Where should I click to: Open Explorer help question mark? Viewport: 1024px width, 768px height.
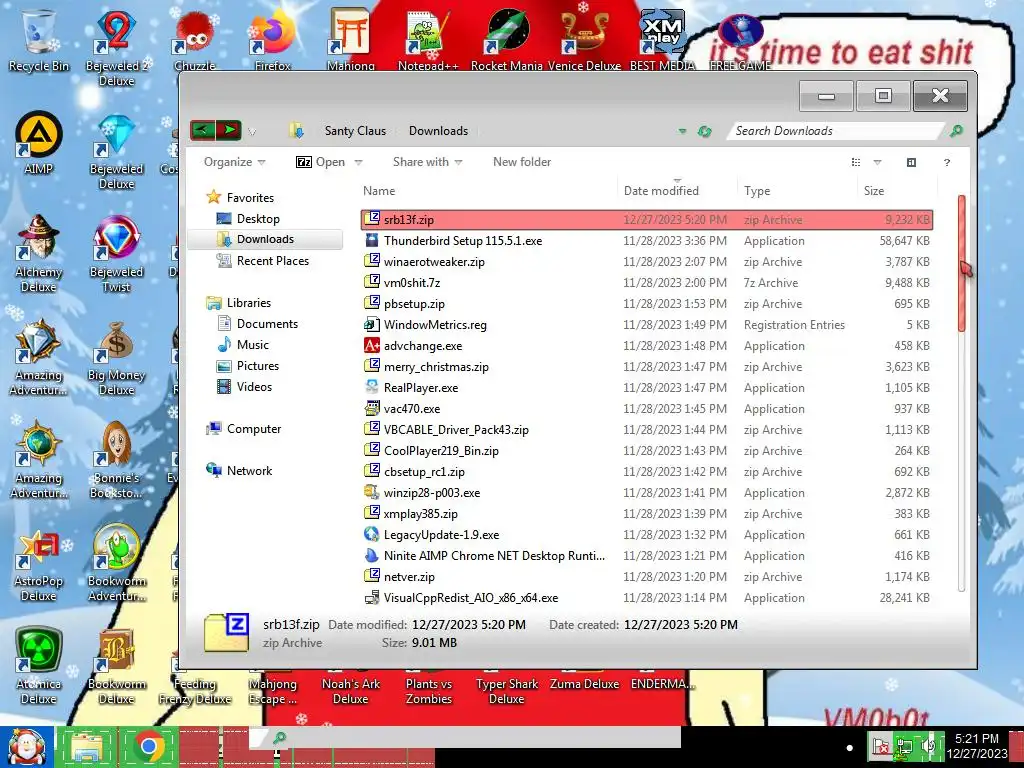pyautogui.click(x=946, y=162)
